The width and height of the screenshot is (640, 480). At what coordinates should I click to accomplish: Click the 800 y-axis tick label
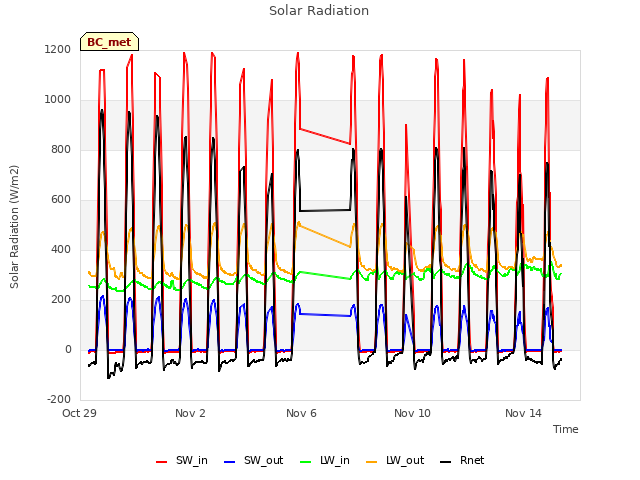61,150
